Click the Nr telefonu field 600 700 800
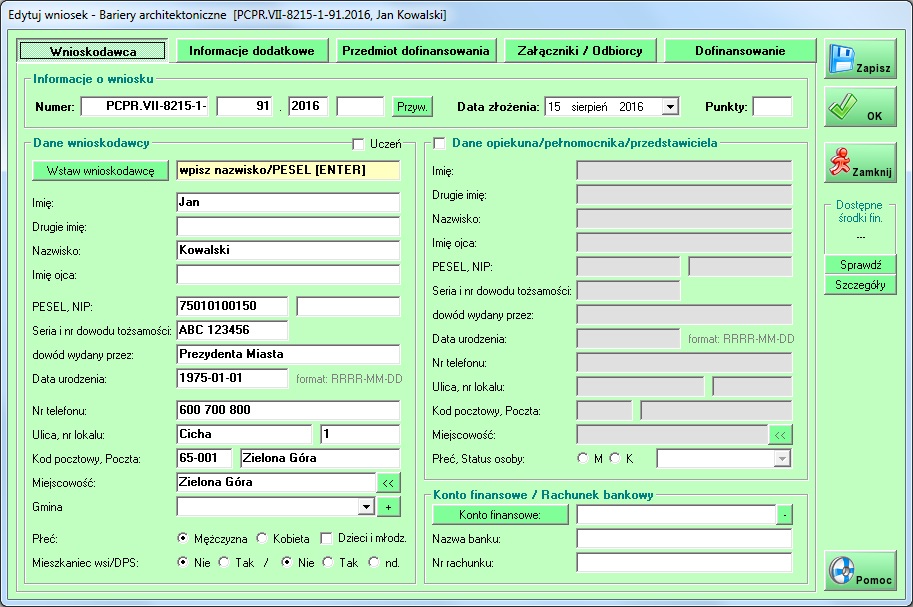The height and width of the screenshot is (607, 913). click(288, 410)
